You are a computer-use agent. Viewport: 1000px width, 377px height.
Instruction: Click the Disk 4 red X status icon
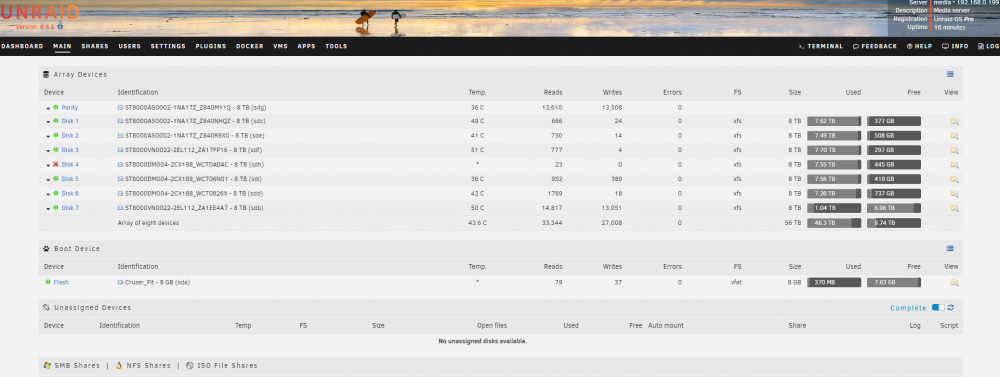click(55, 165)
